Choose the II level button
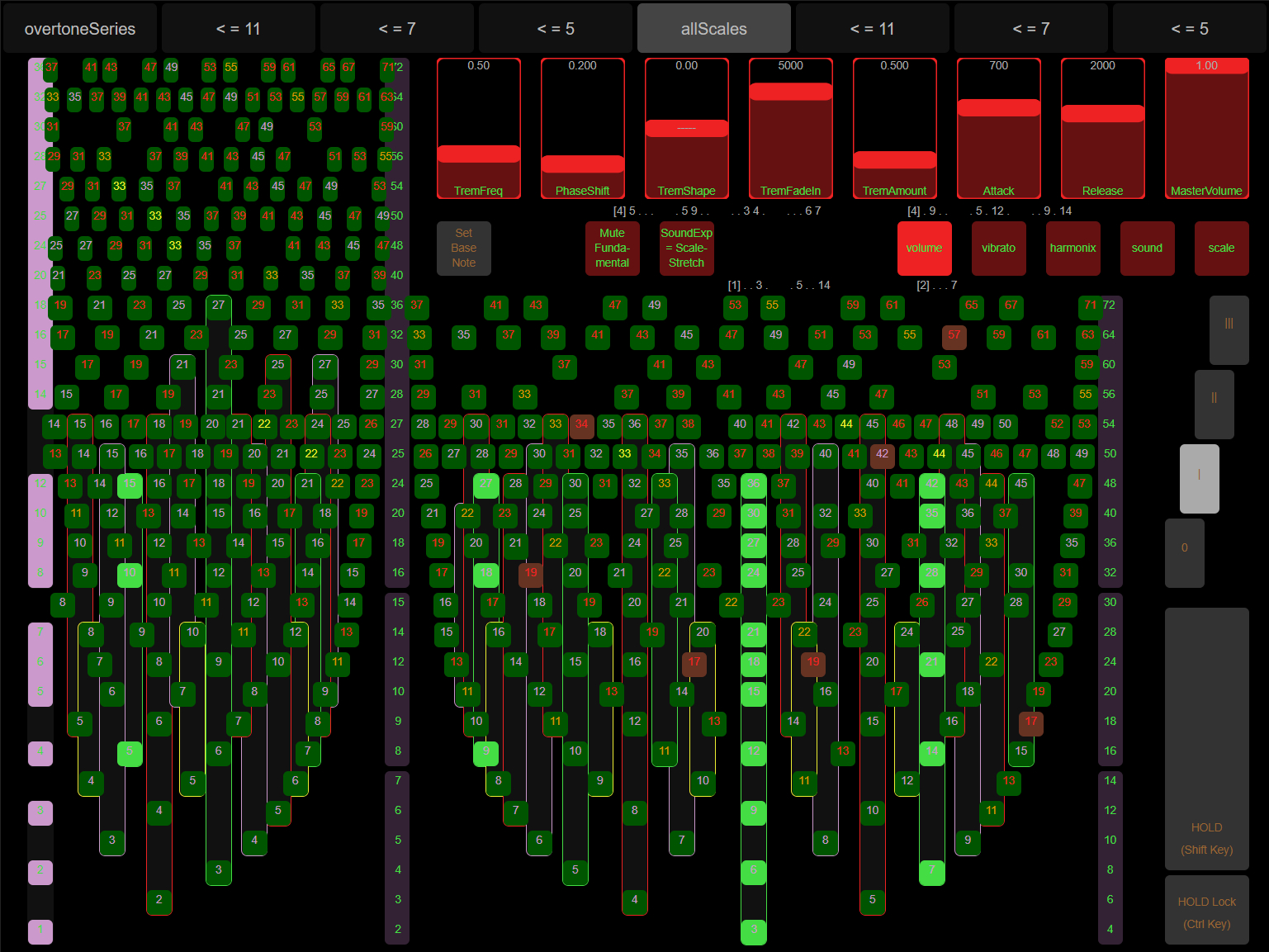This screenshot has width=1269, height=952. coord(1215,405)
